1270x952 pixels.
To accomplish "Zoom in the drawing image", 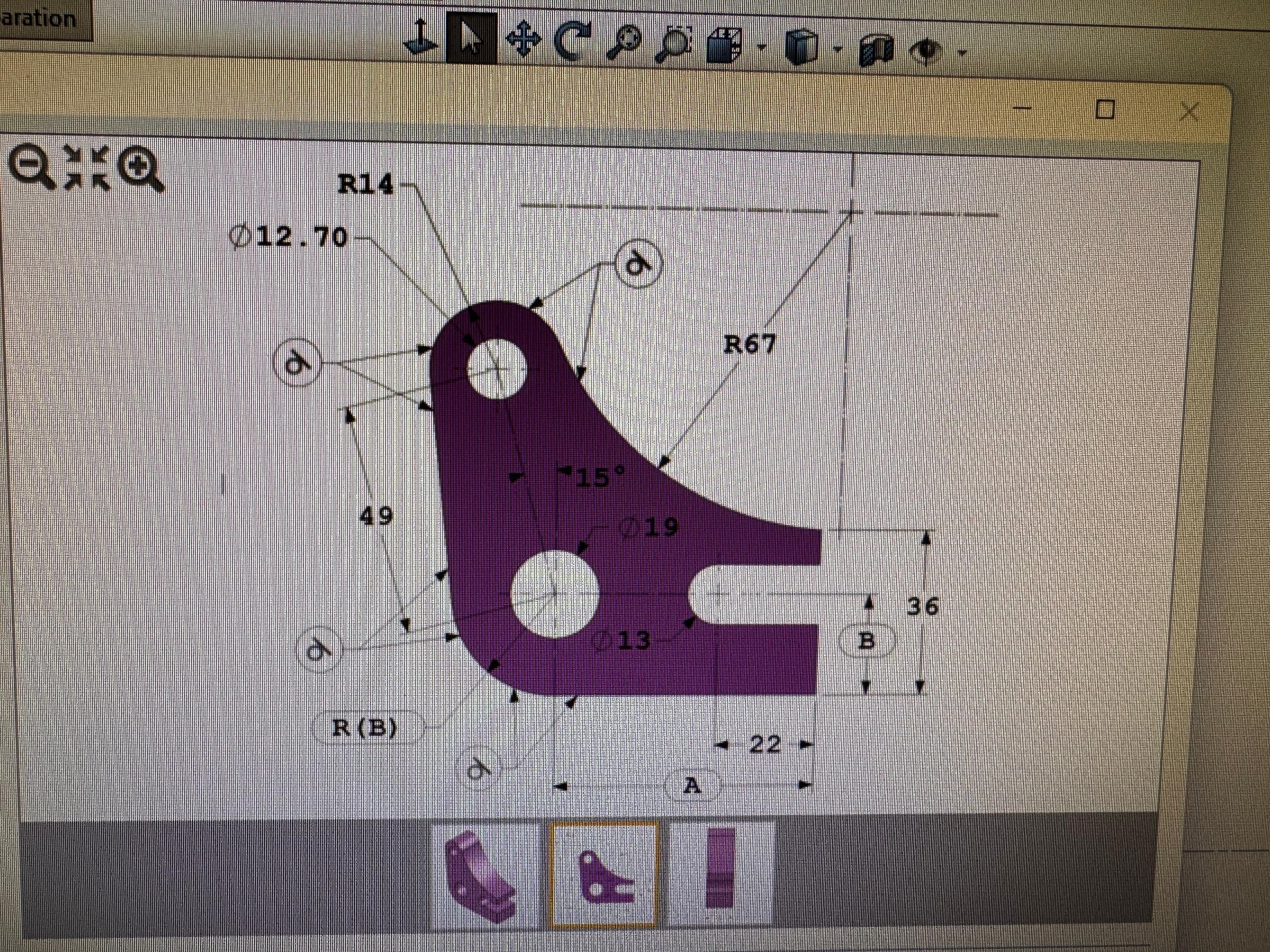I will tap(140, 170).
